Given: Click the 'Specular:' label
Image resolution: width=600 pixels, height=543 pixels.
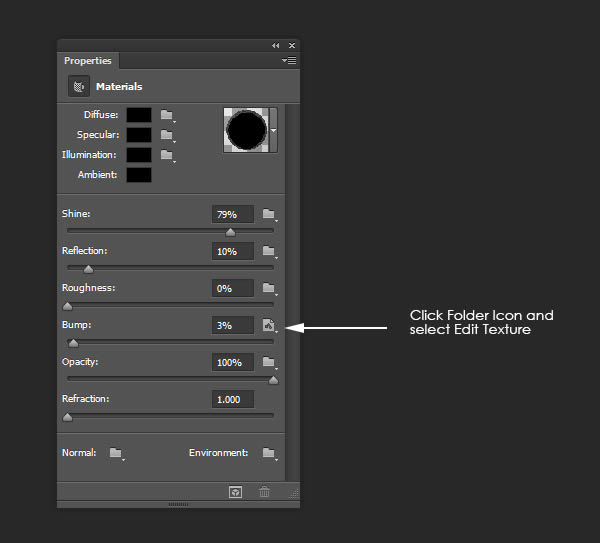Looking at the screenshot, I should 98,135.
